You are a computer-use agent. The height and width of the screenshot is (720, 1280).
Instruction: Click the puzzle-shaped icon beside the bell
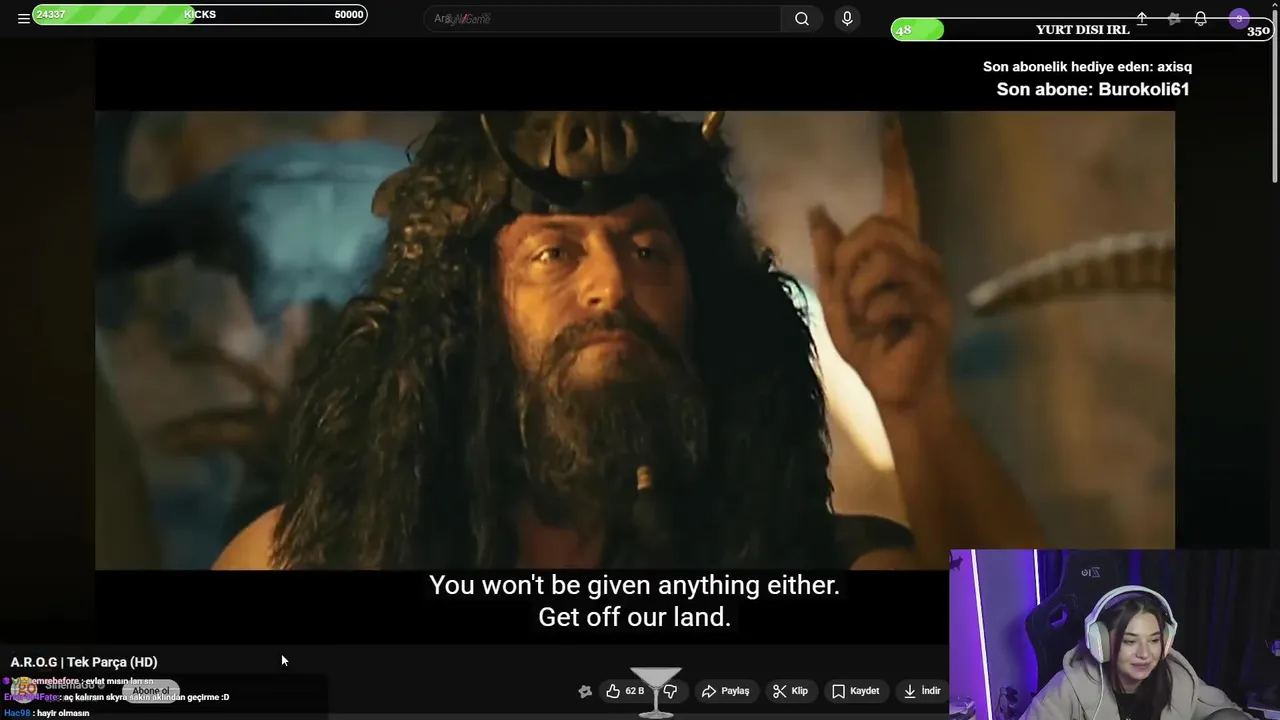1174,18
